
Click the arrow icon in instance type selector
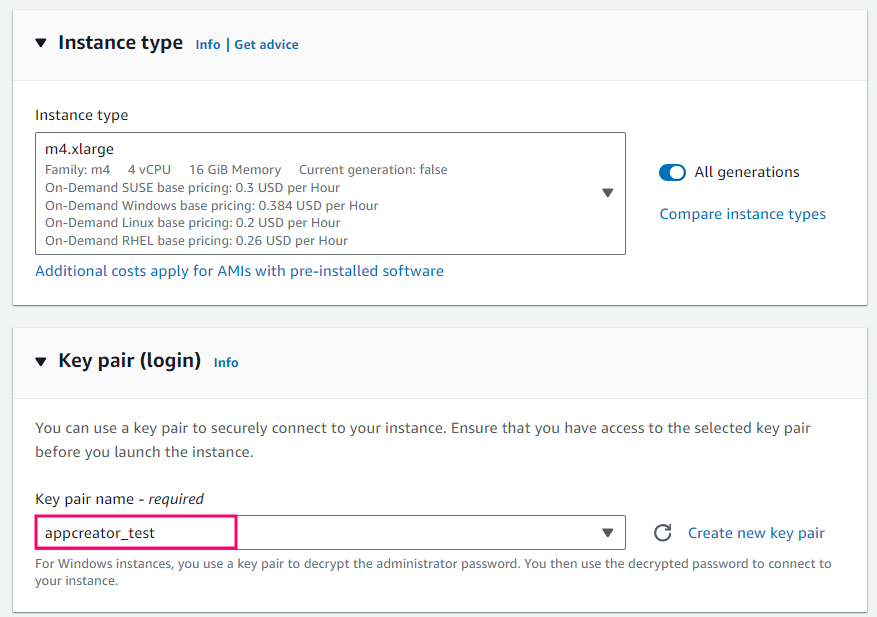coord(607,193)
